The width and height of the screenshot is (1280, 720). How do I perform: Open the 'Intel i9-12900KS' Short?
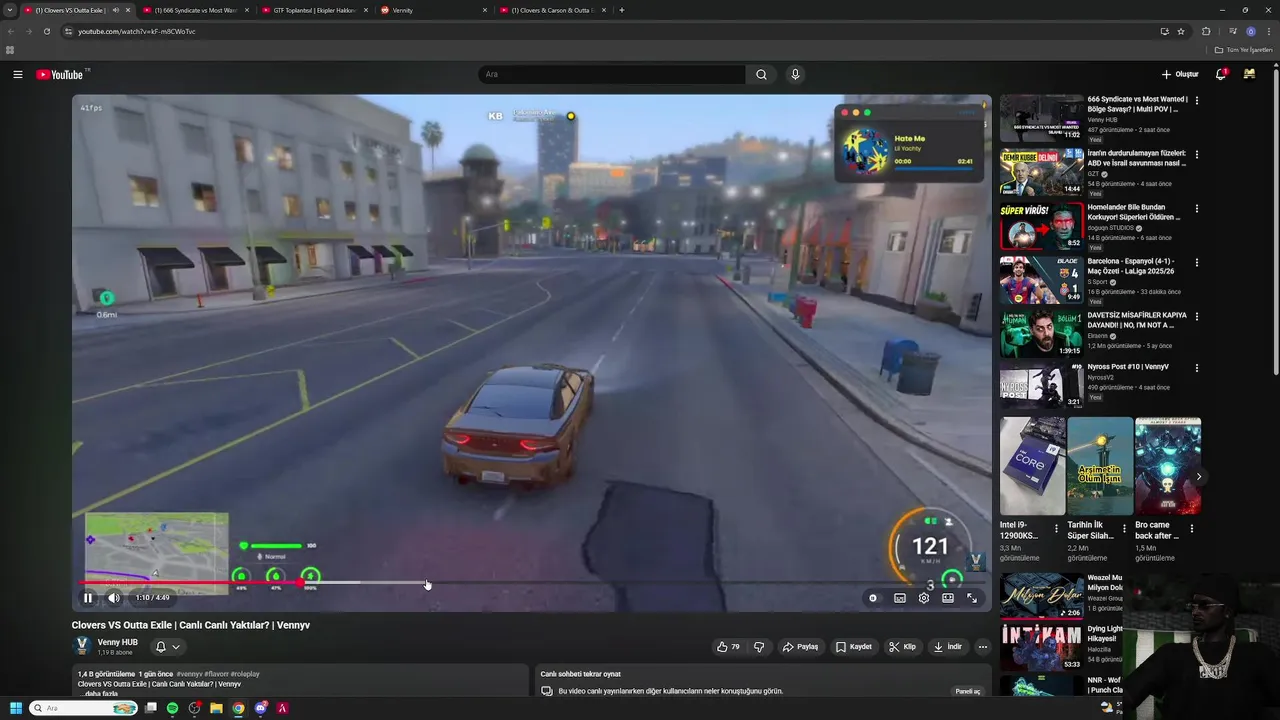click(x=1032, y=466)
